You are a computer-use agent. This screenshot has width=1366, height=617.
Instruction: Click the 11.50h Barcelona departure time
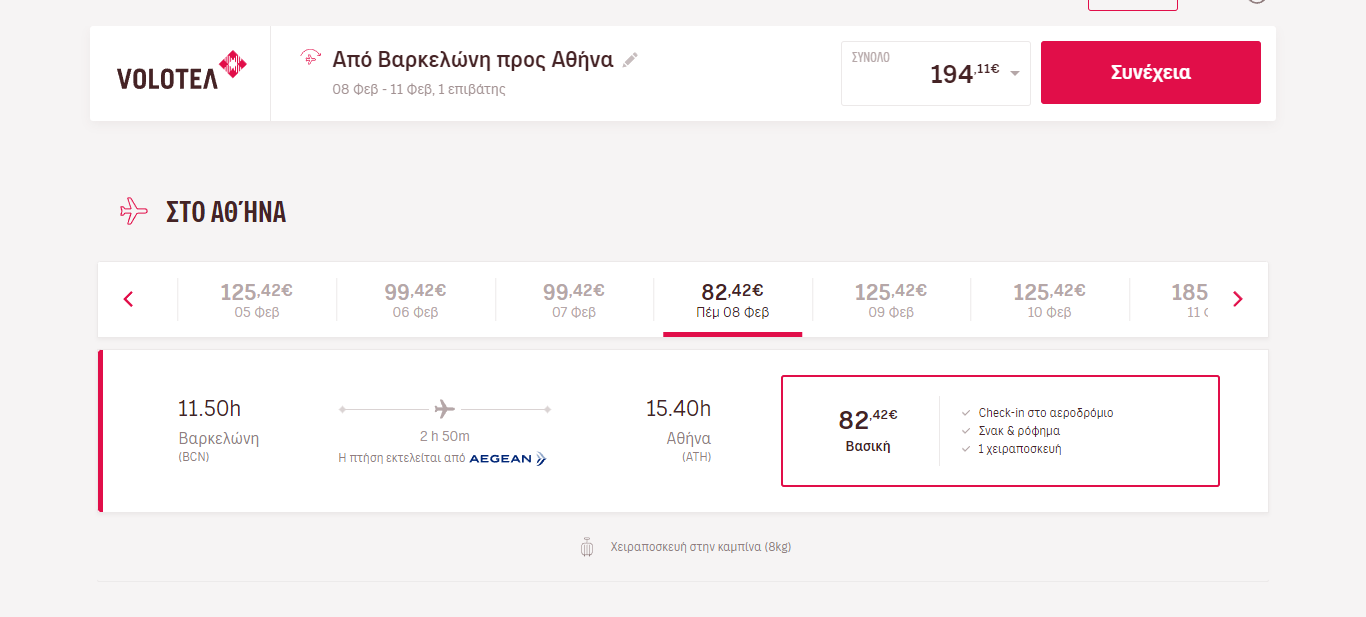(209, 408)
